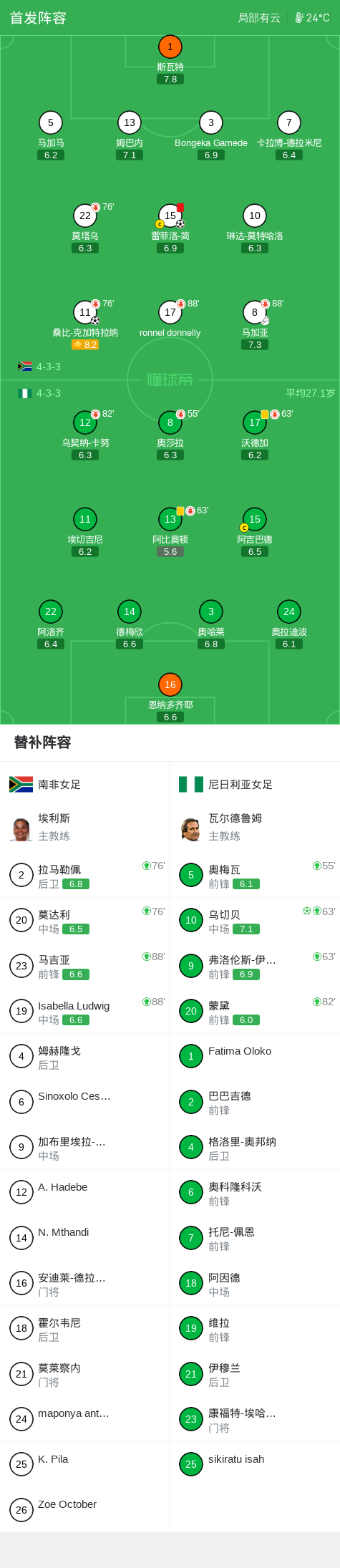Image resolution: width=340 pixels, height=1568 pixels.
Task: Tap the 局部有云 weather label
Action: click(x=259, y=18)
